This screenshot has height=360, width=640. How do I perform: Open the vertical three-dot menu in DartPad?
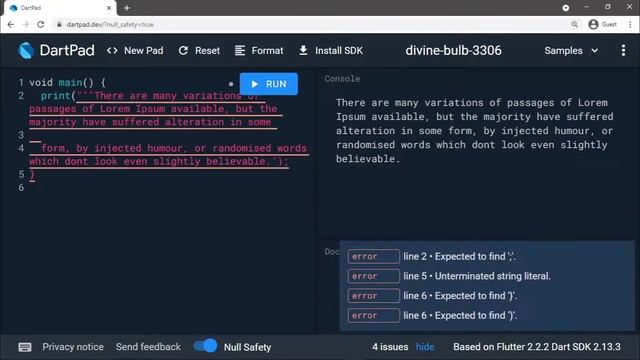click(x=623, y=51)
